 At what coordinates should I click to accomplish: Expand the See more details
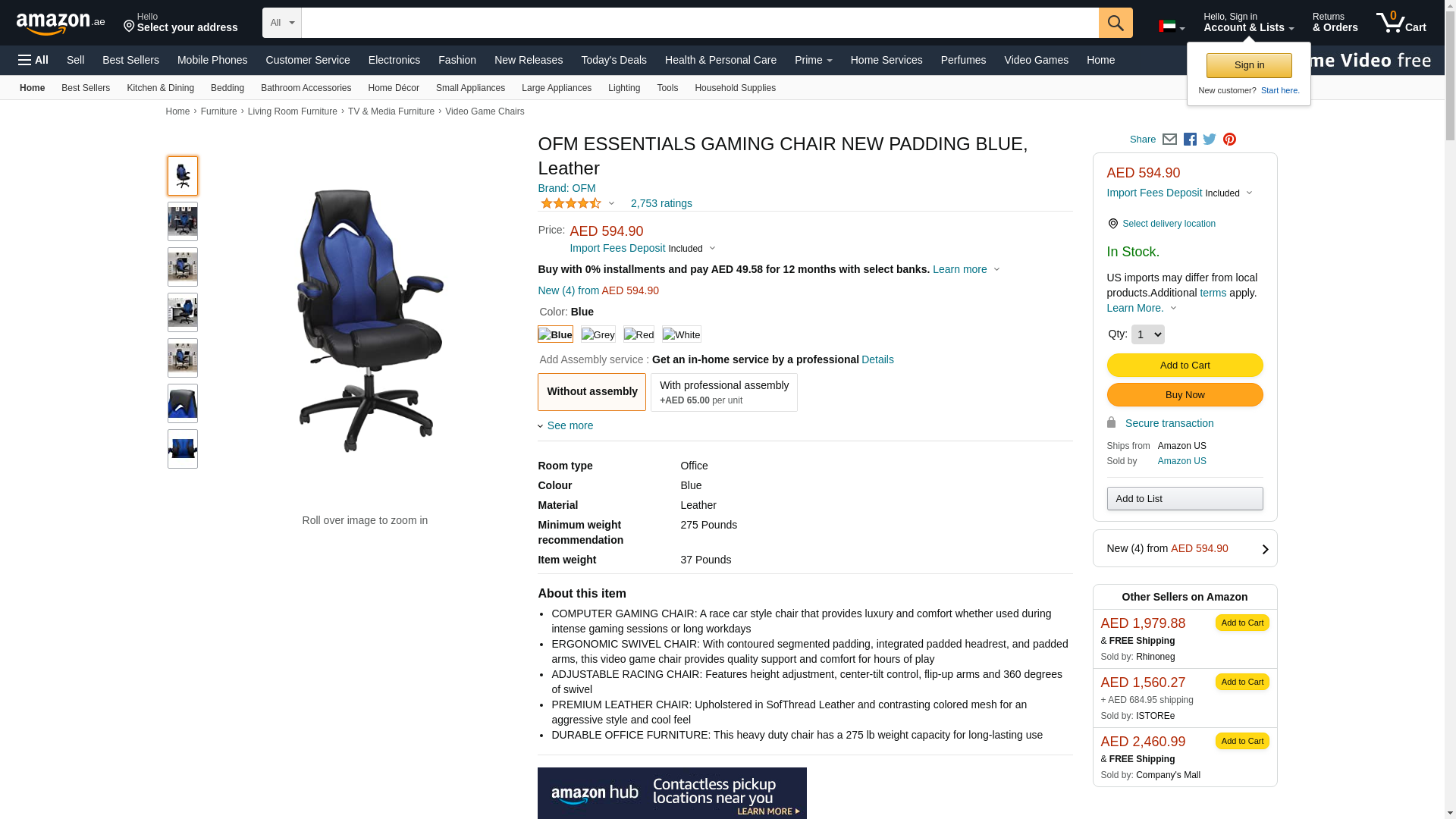[x=566, y=425]
